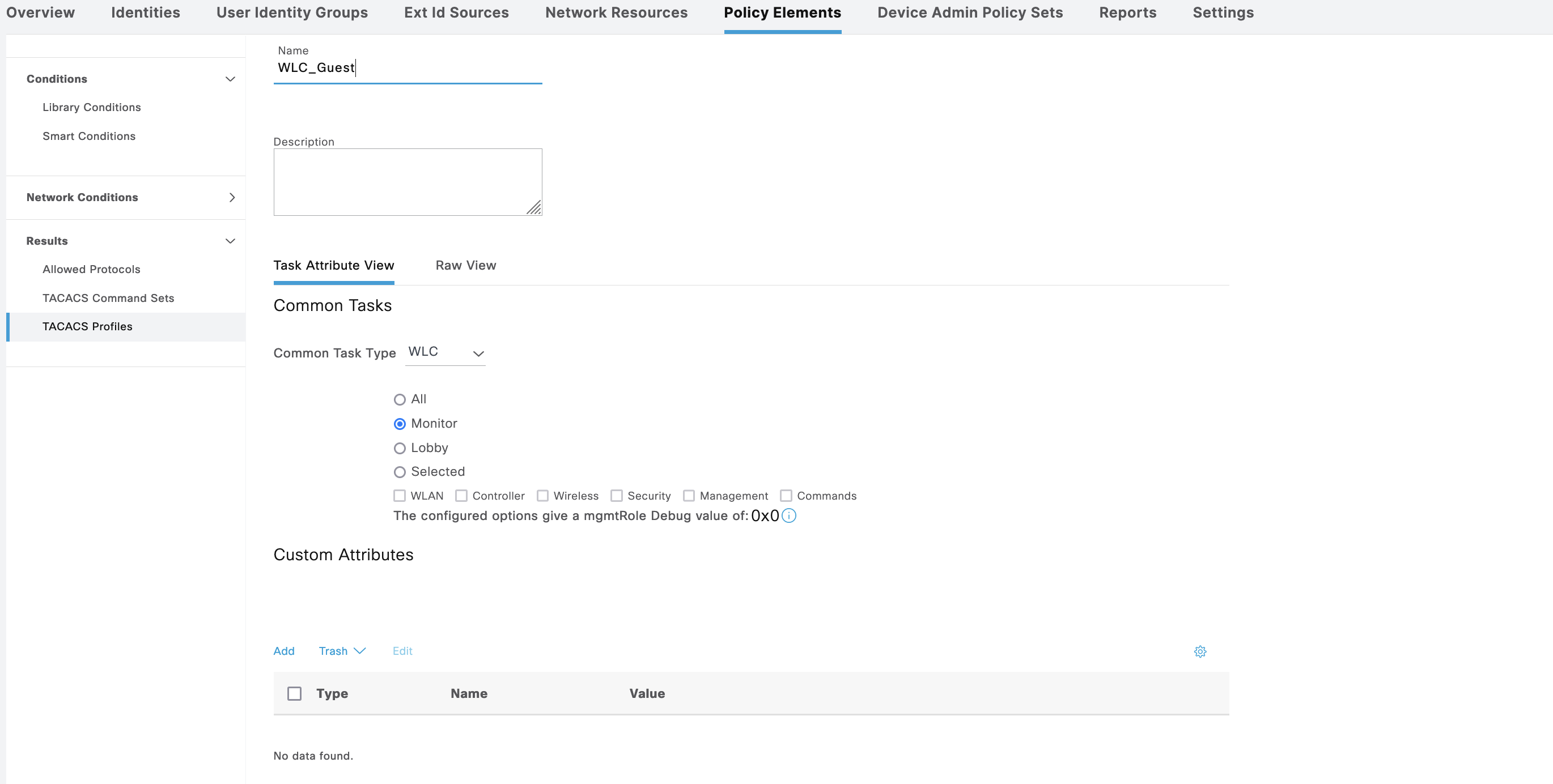The image size is (1553, 784).
Task: Click into the Description text area
Action: pyautogui.click(x=408, y=182)
